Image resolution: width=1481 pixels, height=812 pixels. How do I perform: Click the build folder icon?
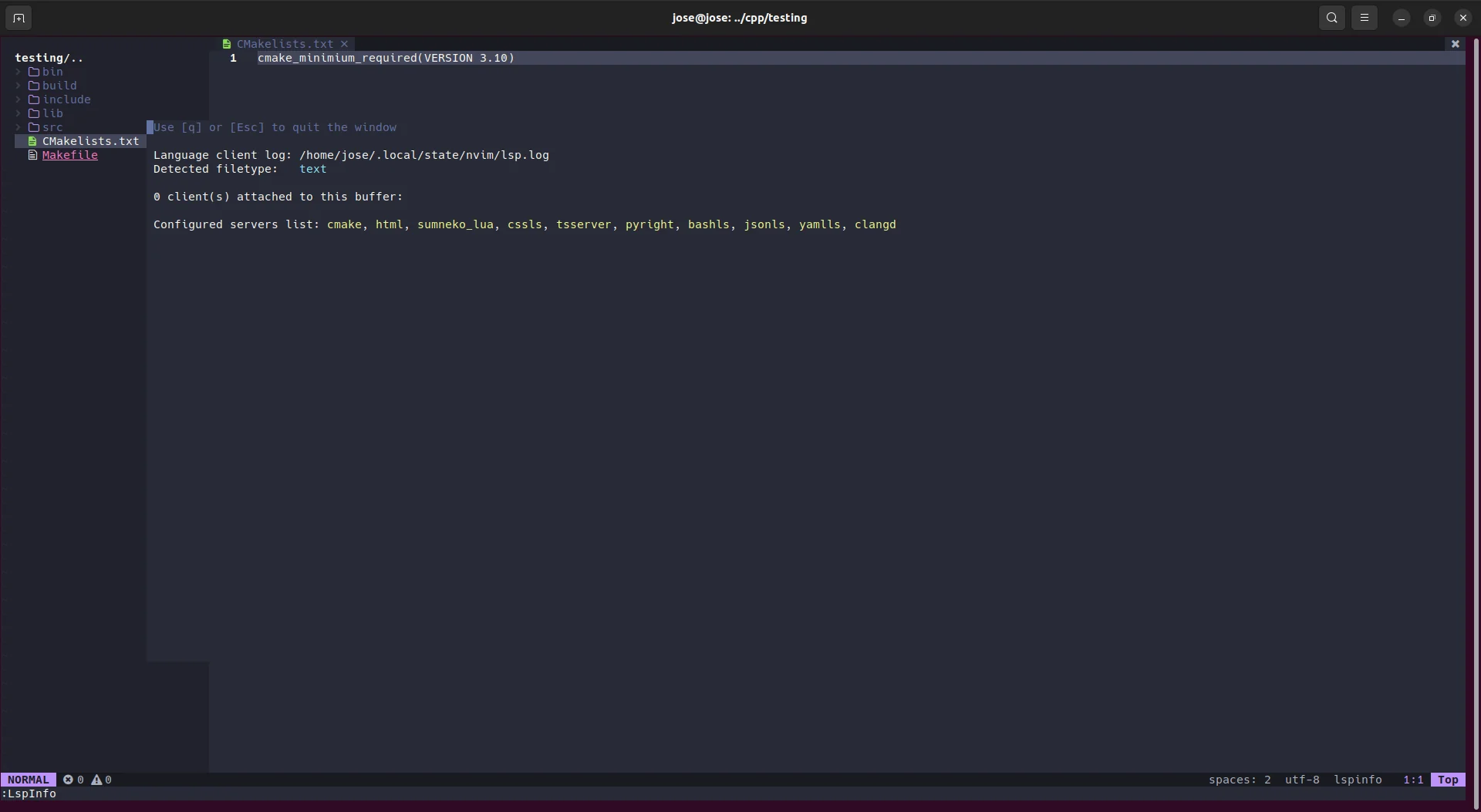coord(33,86)
